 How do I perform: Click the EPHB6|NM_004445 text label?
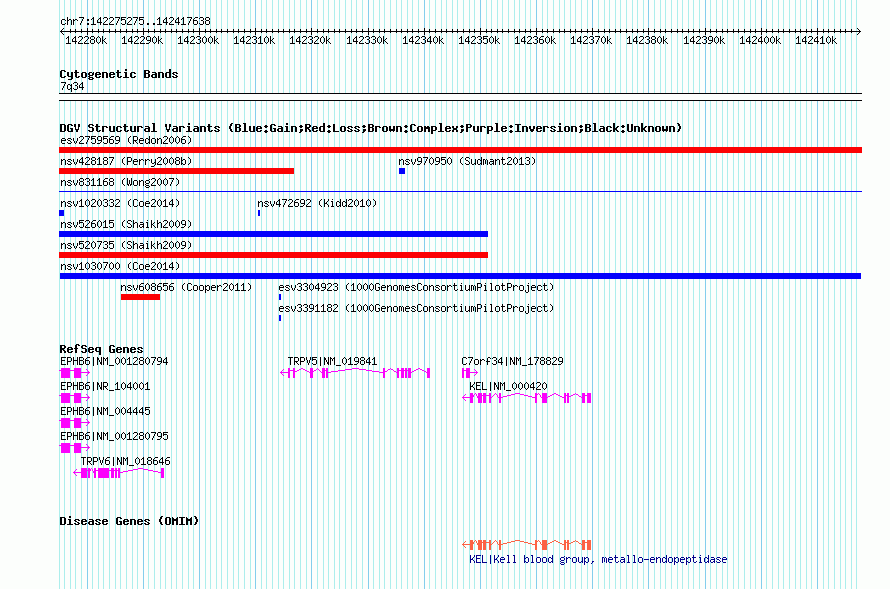[x=105, y=411]
